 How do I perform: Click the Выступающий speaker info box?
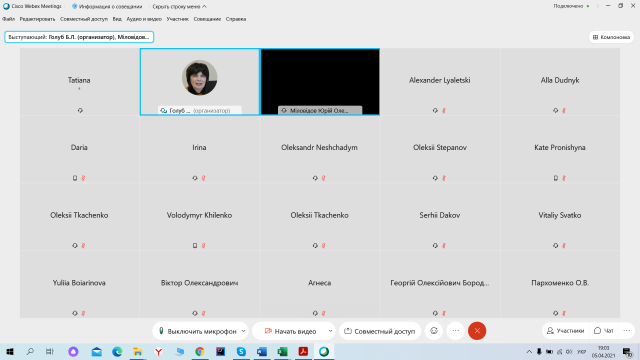click(x=79, y=37)
